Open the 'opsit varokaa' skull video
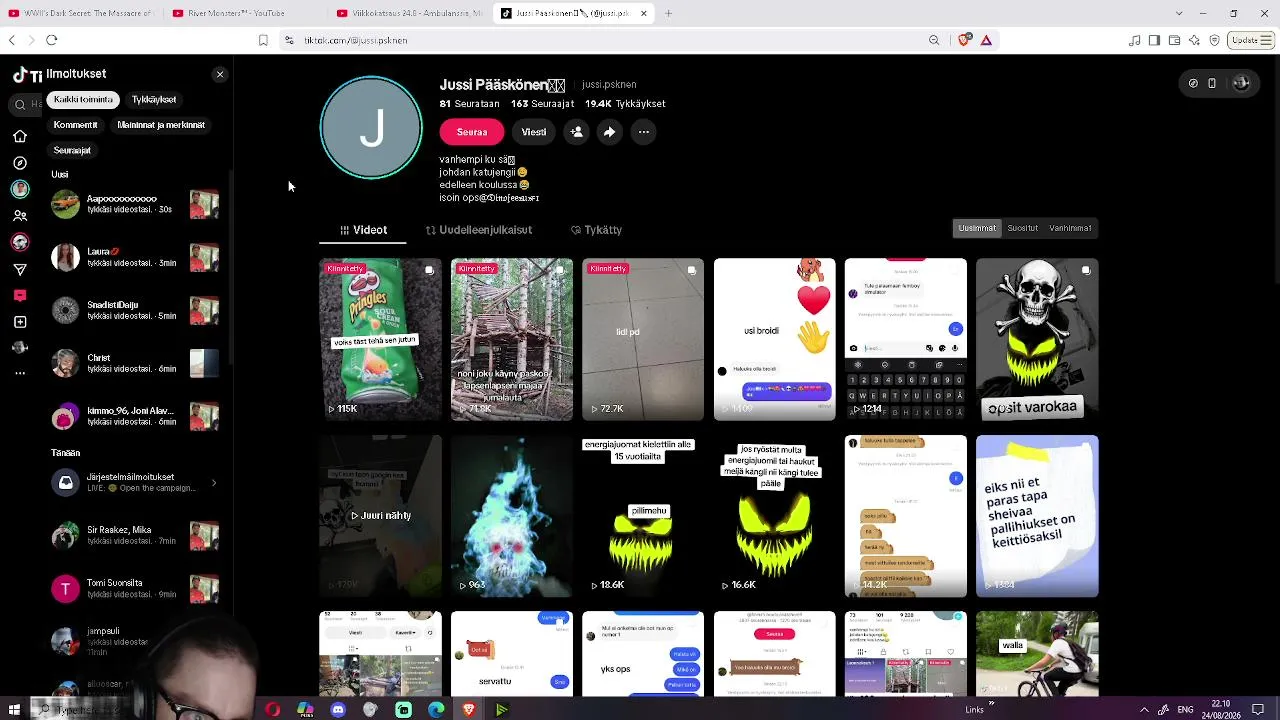The image size is (1280, 720). [x=1037, y=339]
